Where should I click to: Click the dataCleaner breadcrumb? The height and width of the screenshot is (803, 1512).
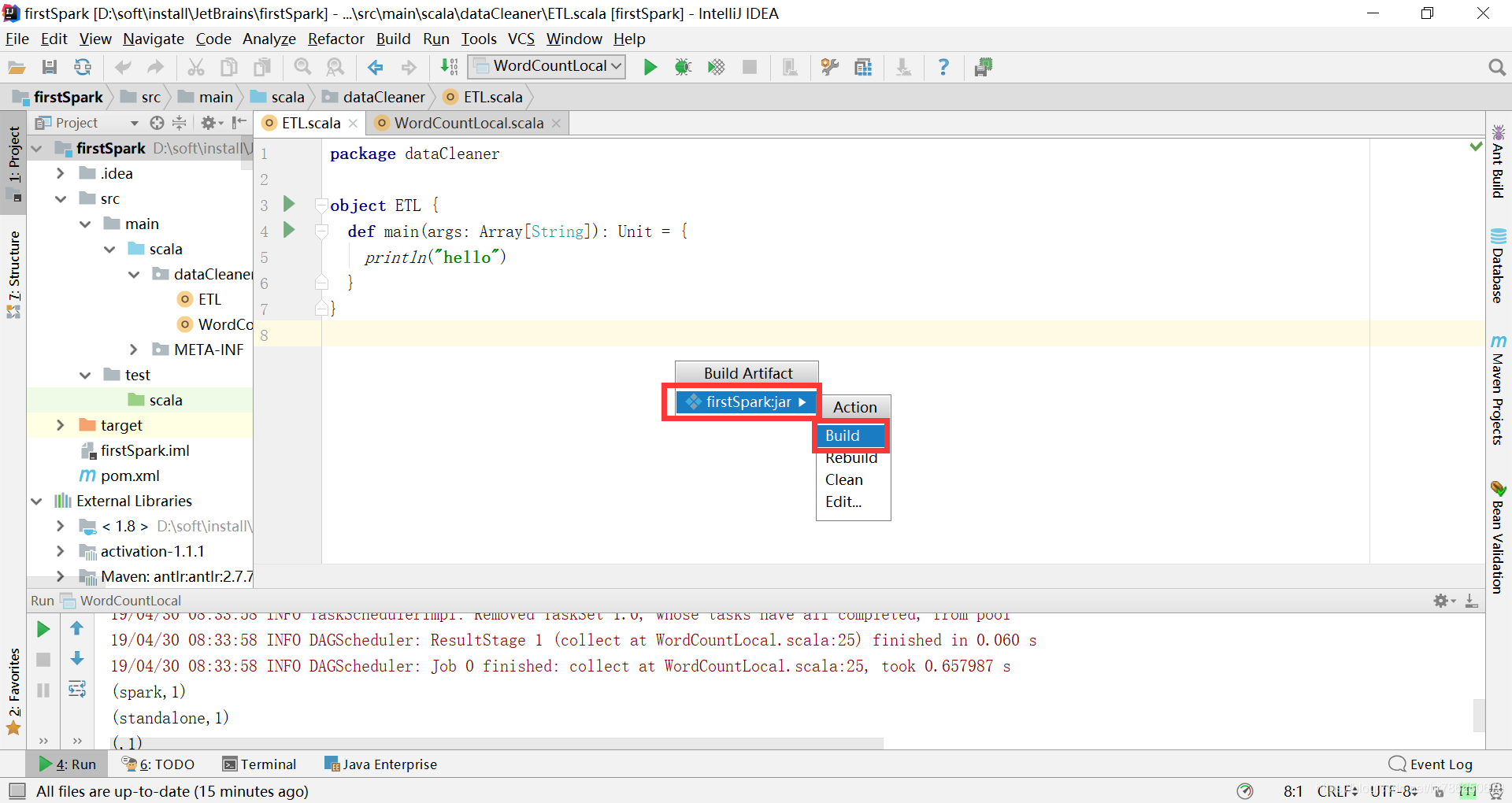[375, 97]
